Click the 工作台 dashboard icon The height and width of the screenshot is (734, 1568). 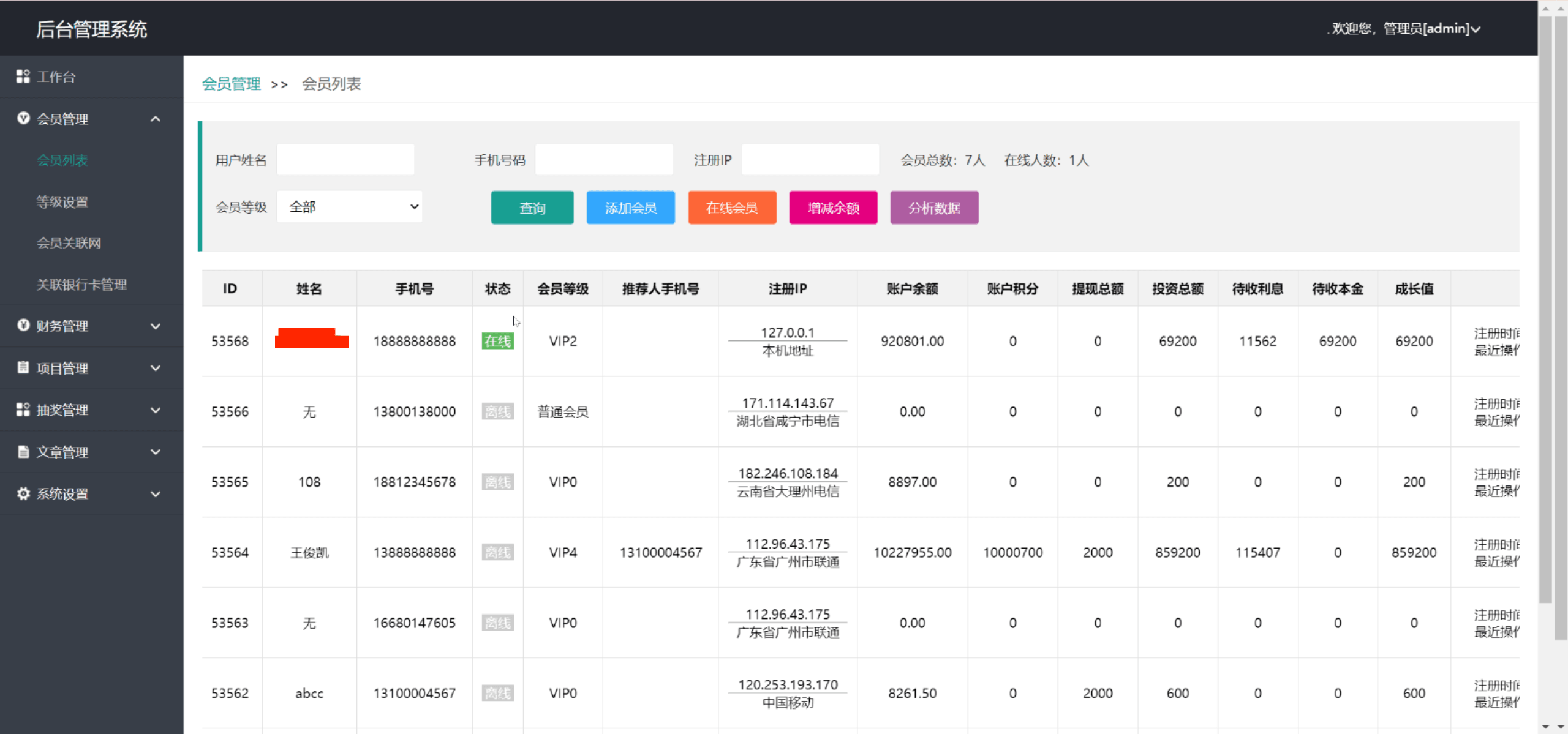click(x=23, y=77)
